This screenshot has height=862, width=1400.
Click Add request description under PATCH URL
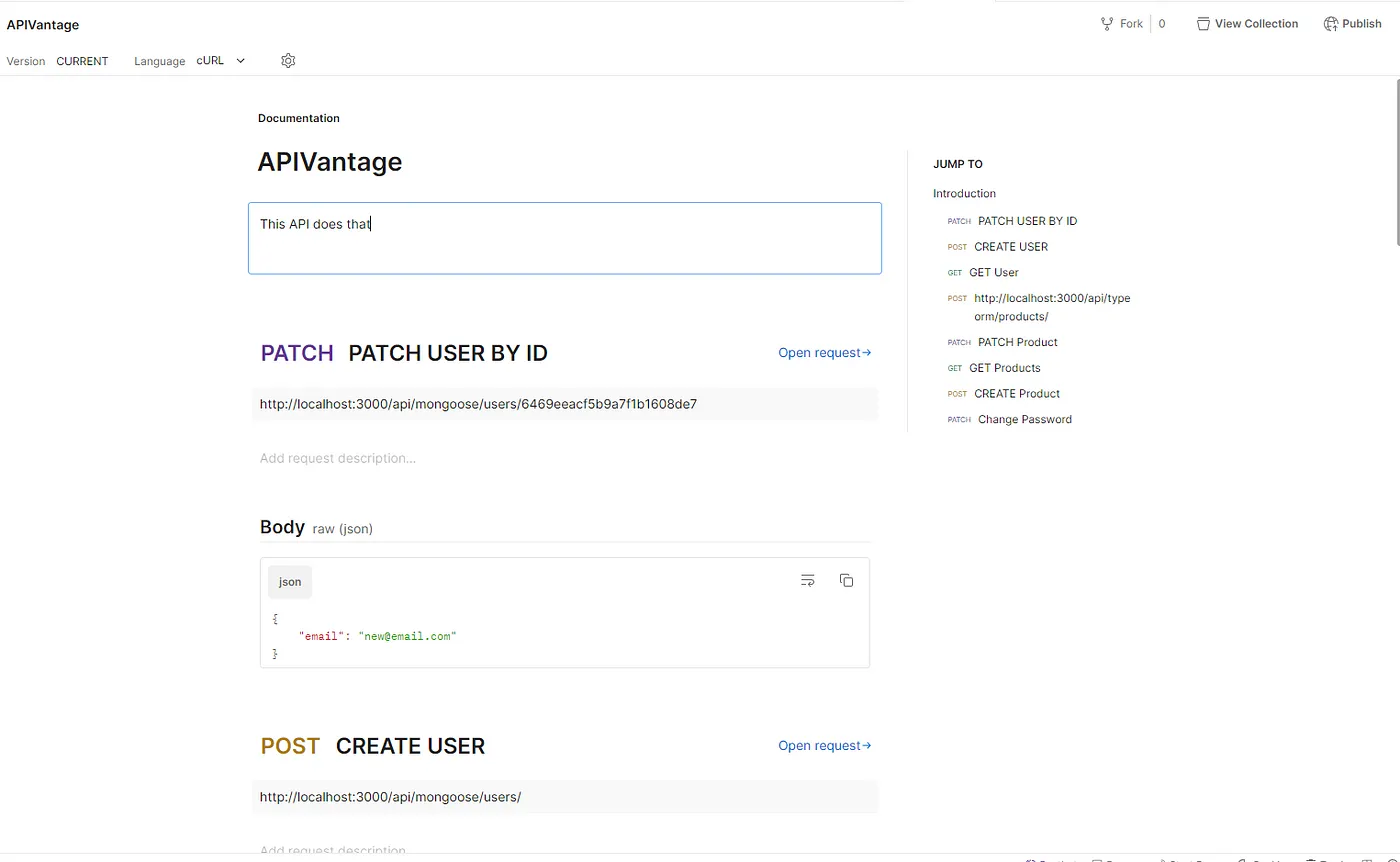[x=338, y=458]
